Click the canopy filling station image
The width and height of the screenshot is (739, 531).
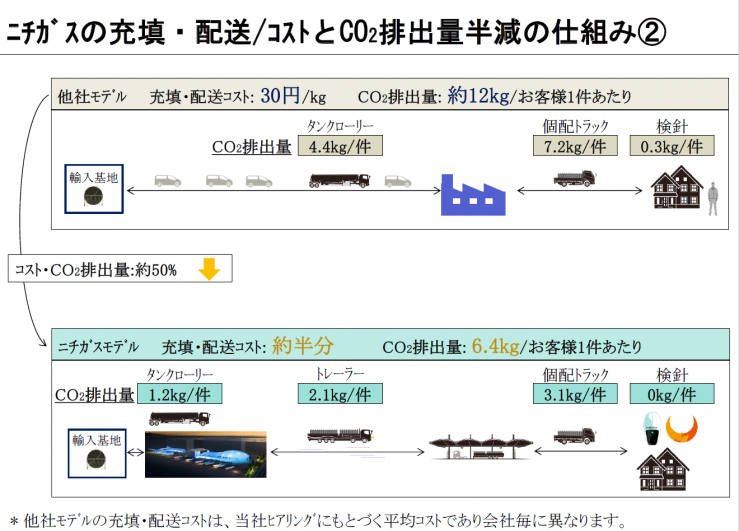[x=481, y=447]
